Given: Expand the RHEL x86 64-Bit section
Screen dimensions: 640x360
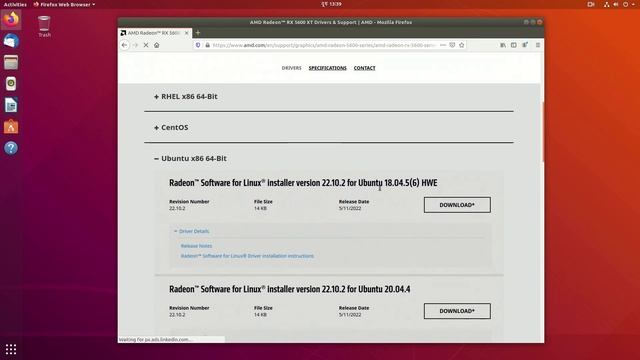Looking at the screenshot, I should coord(186,97).
